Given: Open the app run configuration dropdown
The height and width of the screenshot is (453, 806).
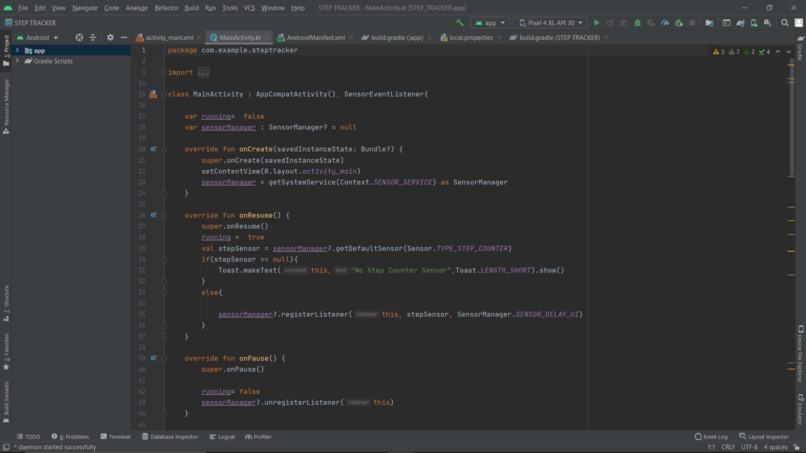Looking at the screenshot, I should (489, 23).
